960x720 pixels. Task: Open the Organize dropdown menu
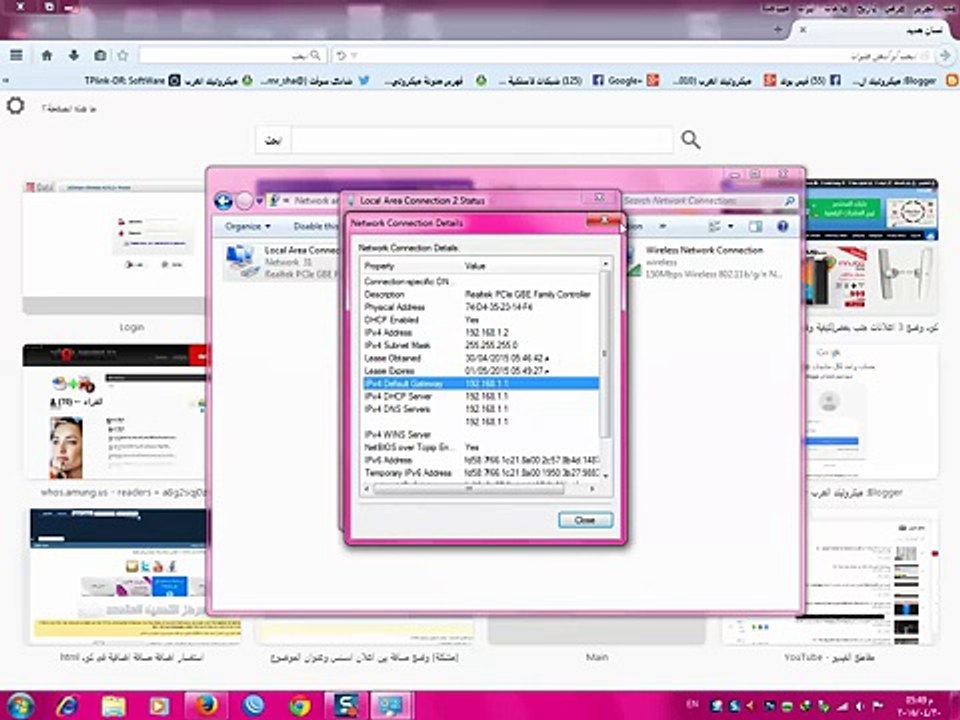tap(247, 227)
